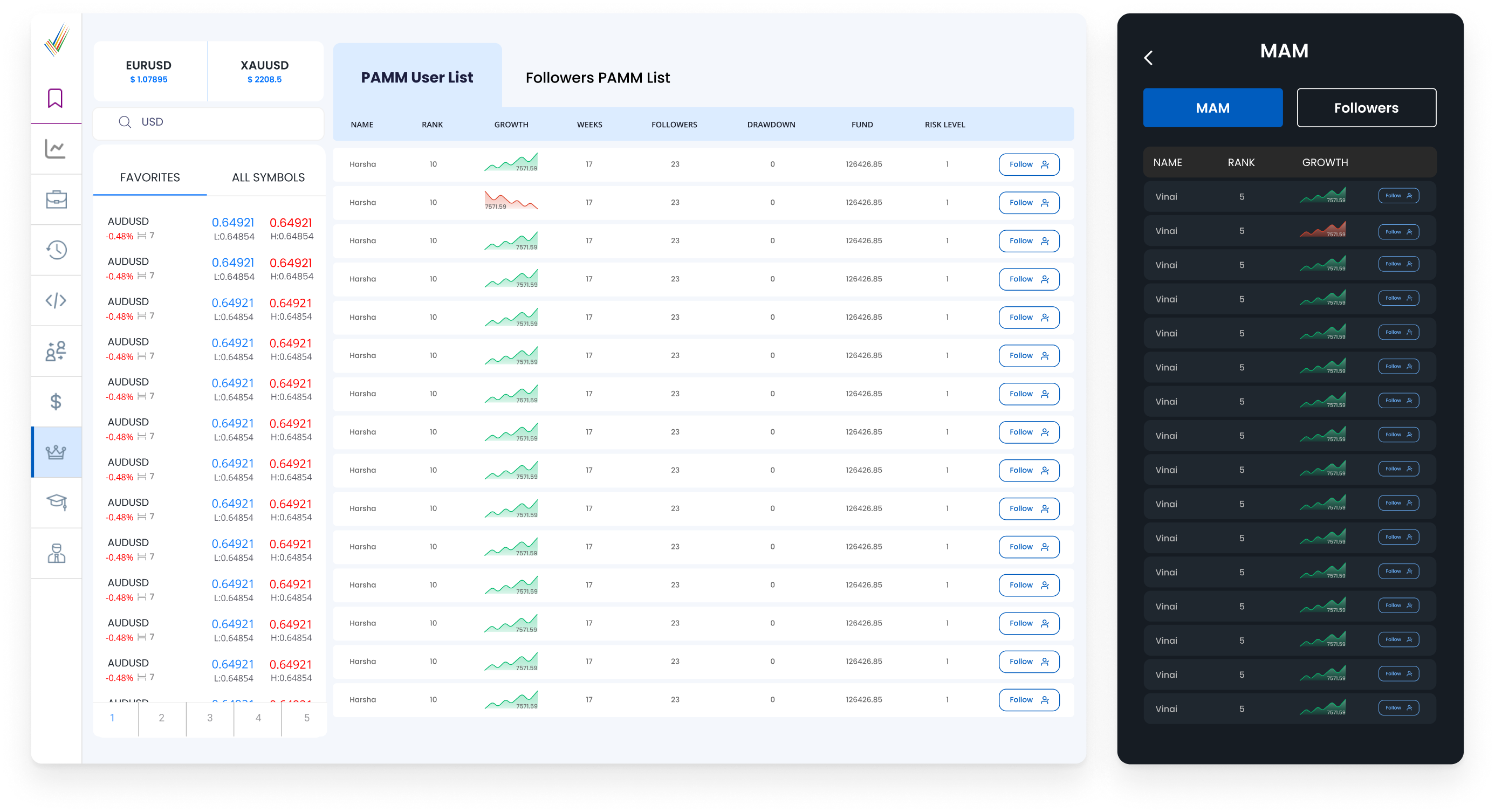The image size is (1495, 812).
Task: Go to page 4 of symbols
Action: tap(258, 718)
